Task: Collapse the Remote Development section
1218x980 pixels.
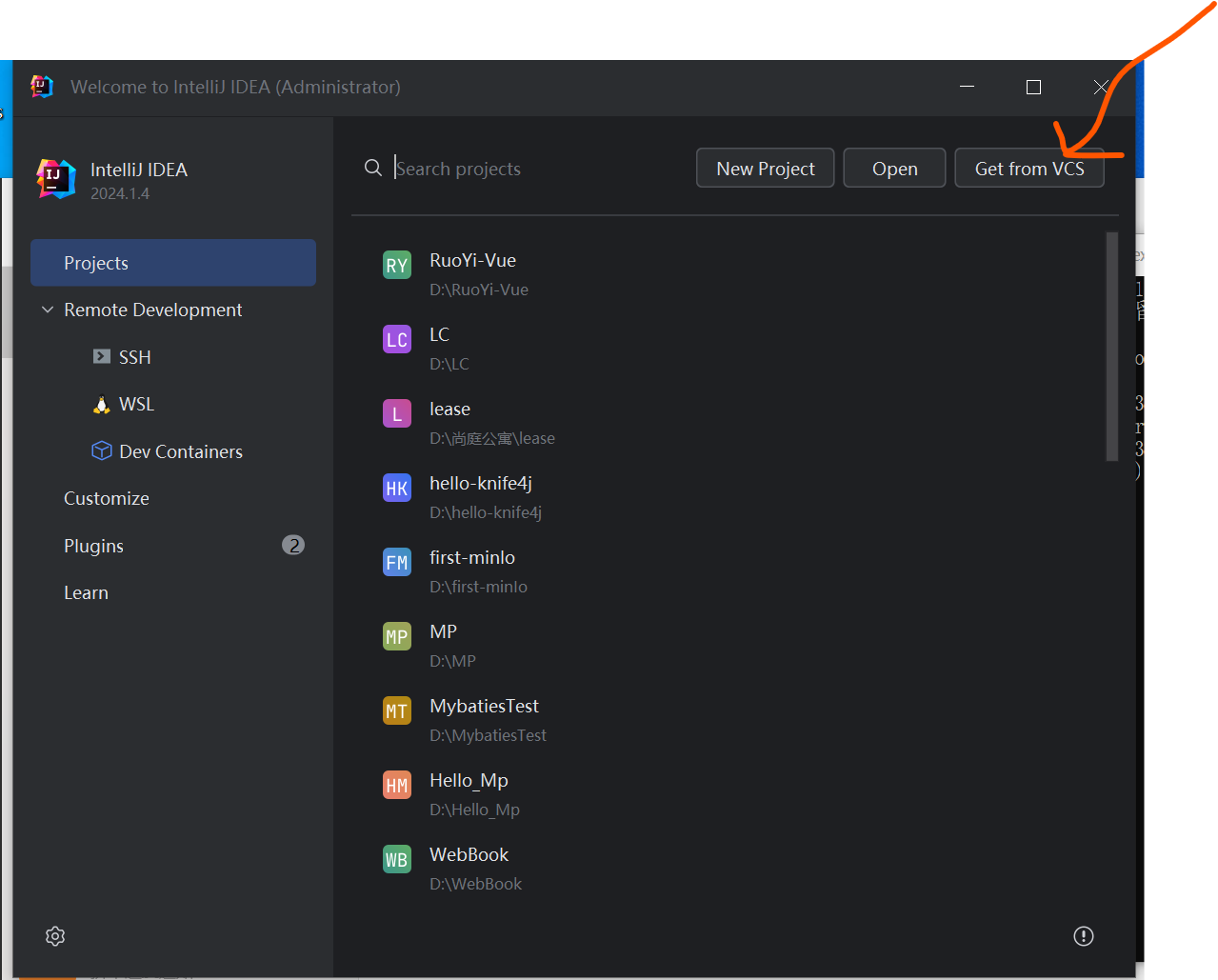Action: 48,310
